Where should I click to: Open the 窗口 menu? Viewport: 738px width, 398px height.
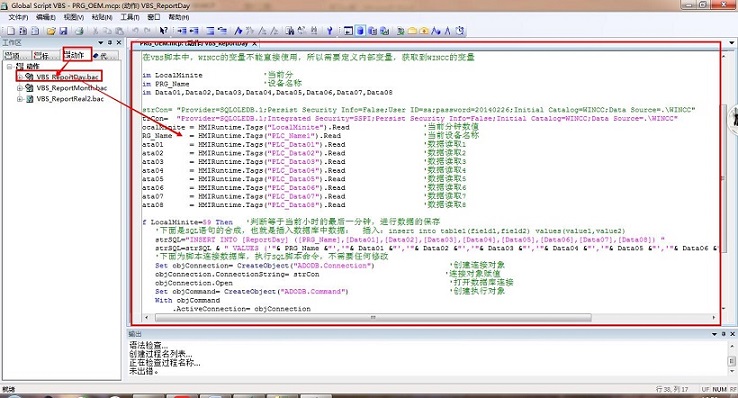click(x=154, y=17)
